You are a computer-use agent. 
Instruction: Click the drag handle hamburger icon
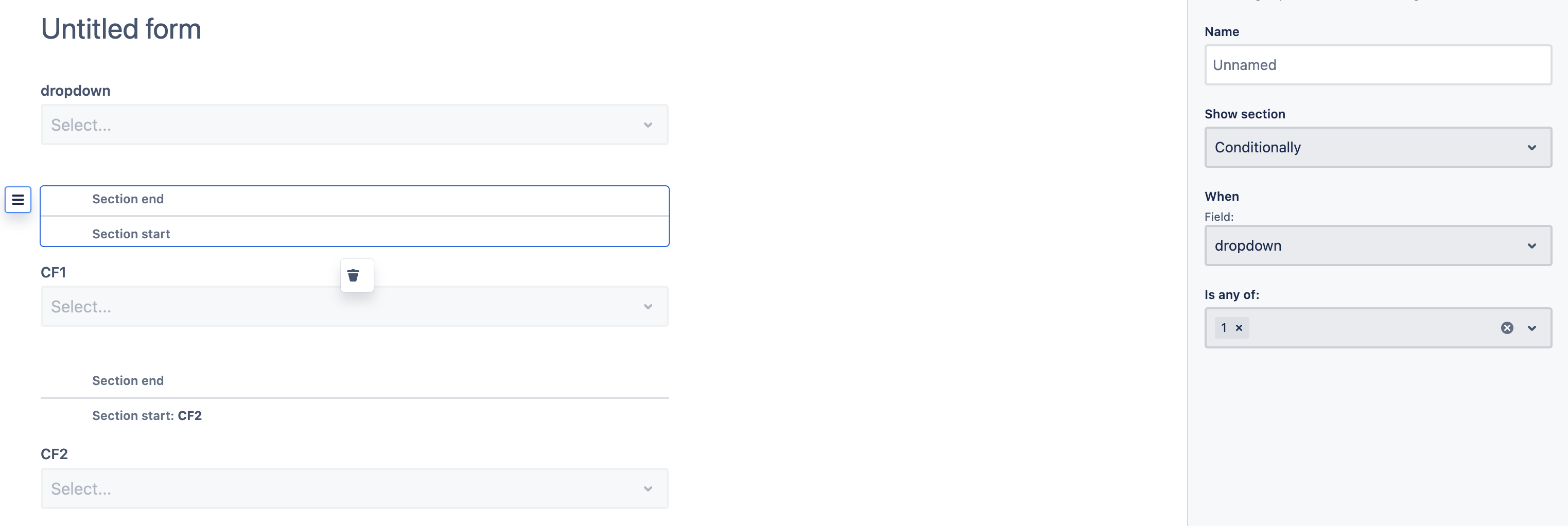tap(18, 200)
